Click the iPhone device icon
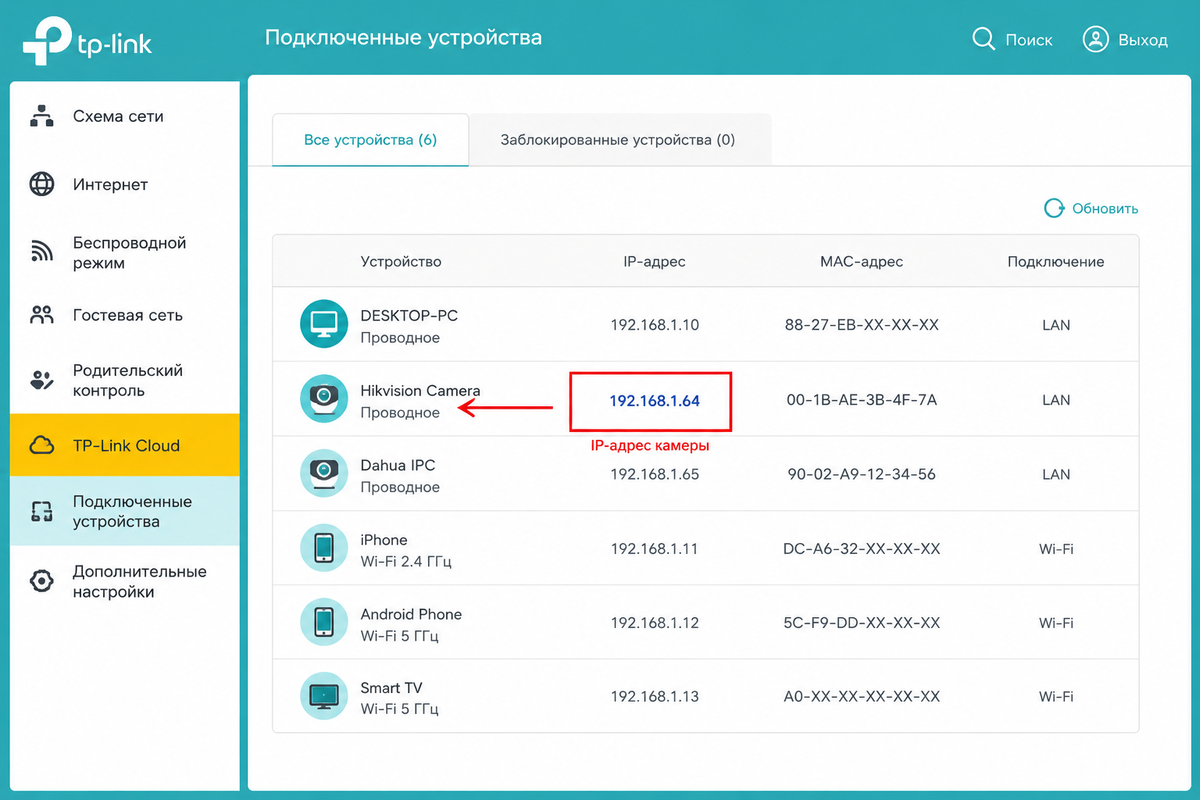 (x=324, y=548)
